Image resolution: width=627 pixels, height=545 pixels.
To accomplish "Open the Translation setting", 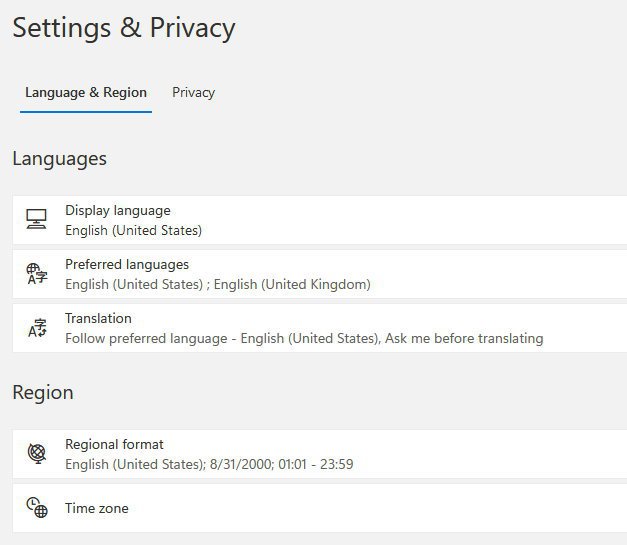I will (x=319, y=328).
